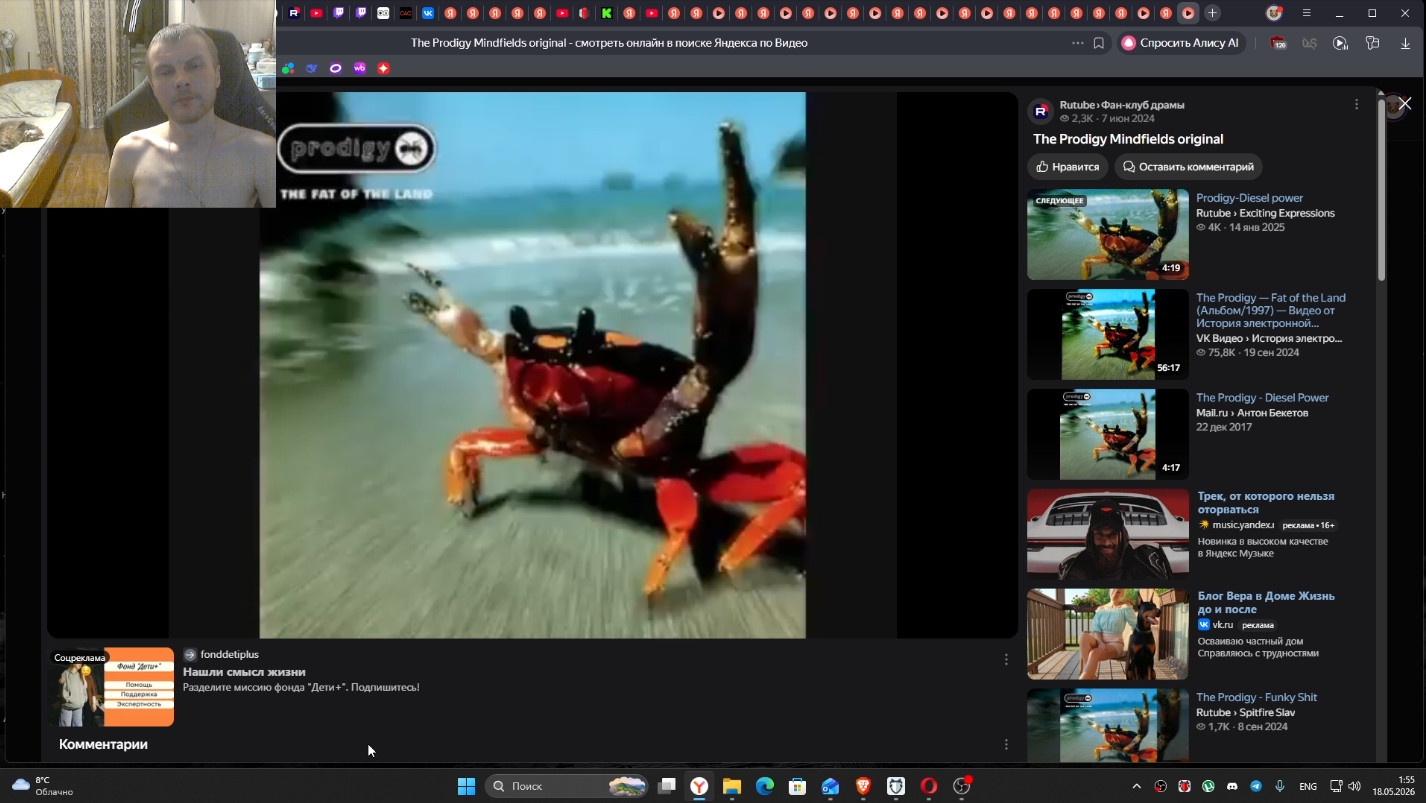Open the Нашли смысл жизни ad headline
This screenshot has height=803, width=1426.
pos(244,672)
